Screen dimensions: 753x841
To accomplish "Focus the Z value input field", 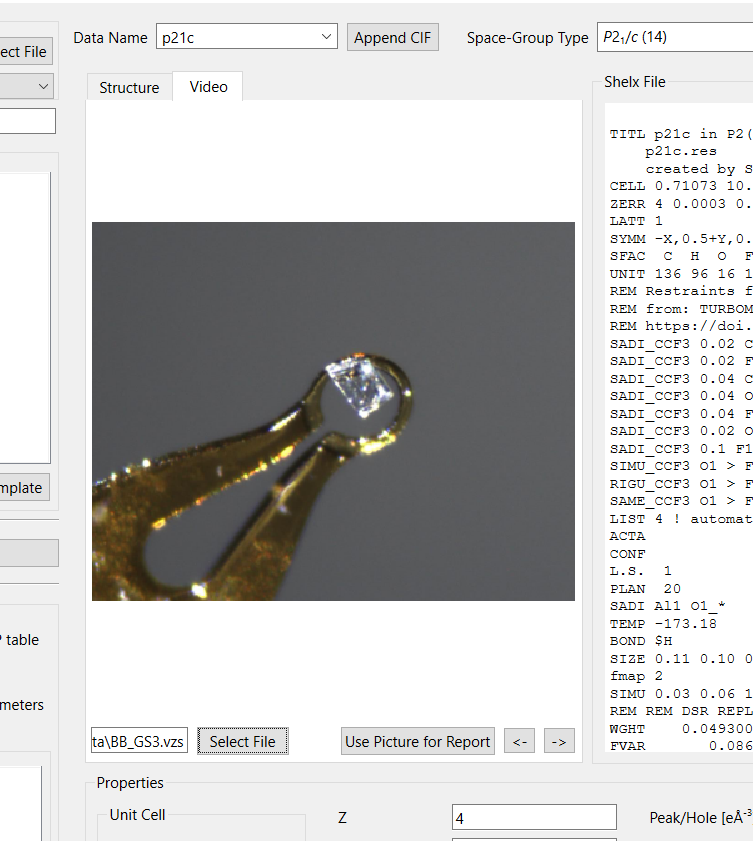I will tap(534, 817).
